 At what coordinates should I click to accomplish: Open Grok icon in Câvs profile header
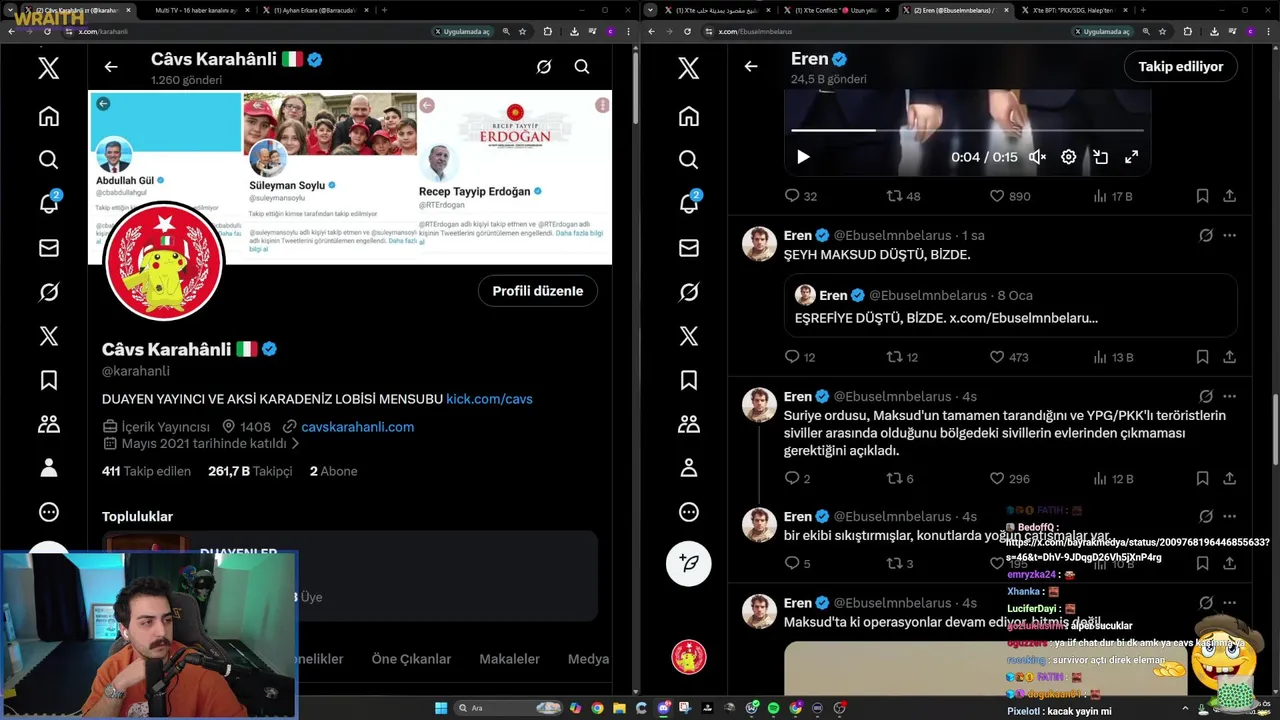[544, 67]
